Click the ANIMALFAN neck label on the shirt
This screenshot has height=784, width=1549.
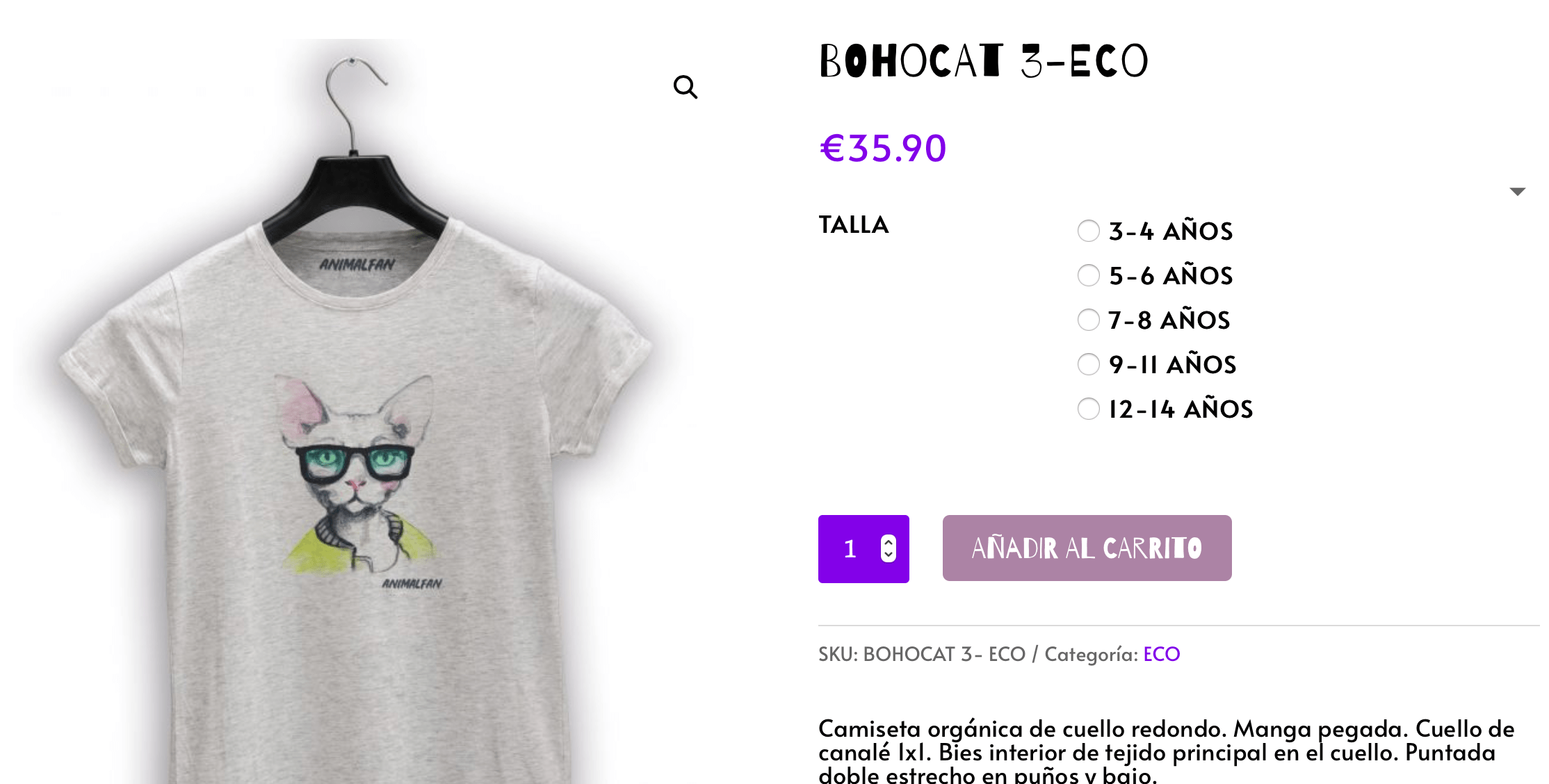coord(357,265)
